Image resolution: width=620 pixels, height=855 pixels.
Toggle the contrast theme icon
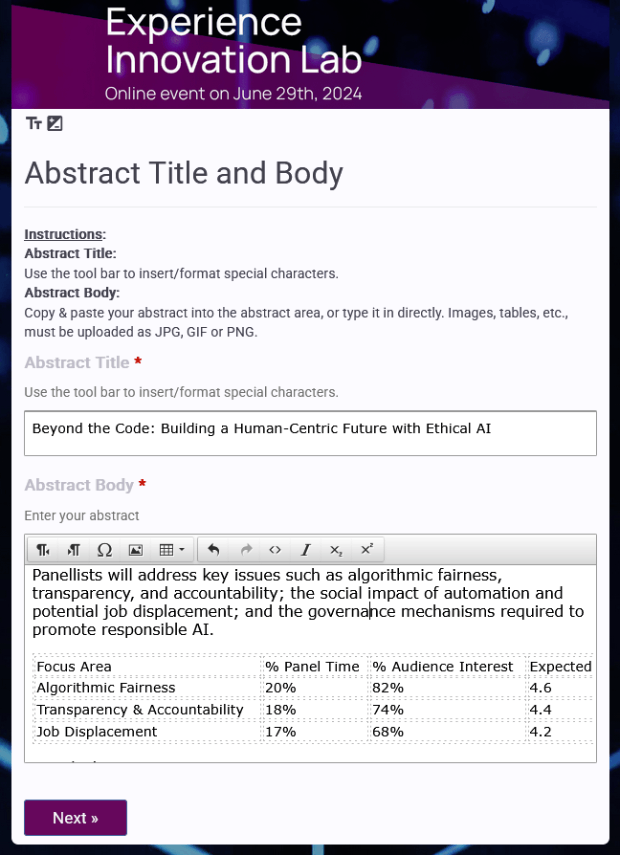tap(57, 123)
